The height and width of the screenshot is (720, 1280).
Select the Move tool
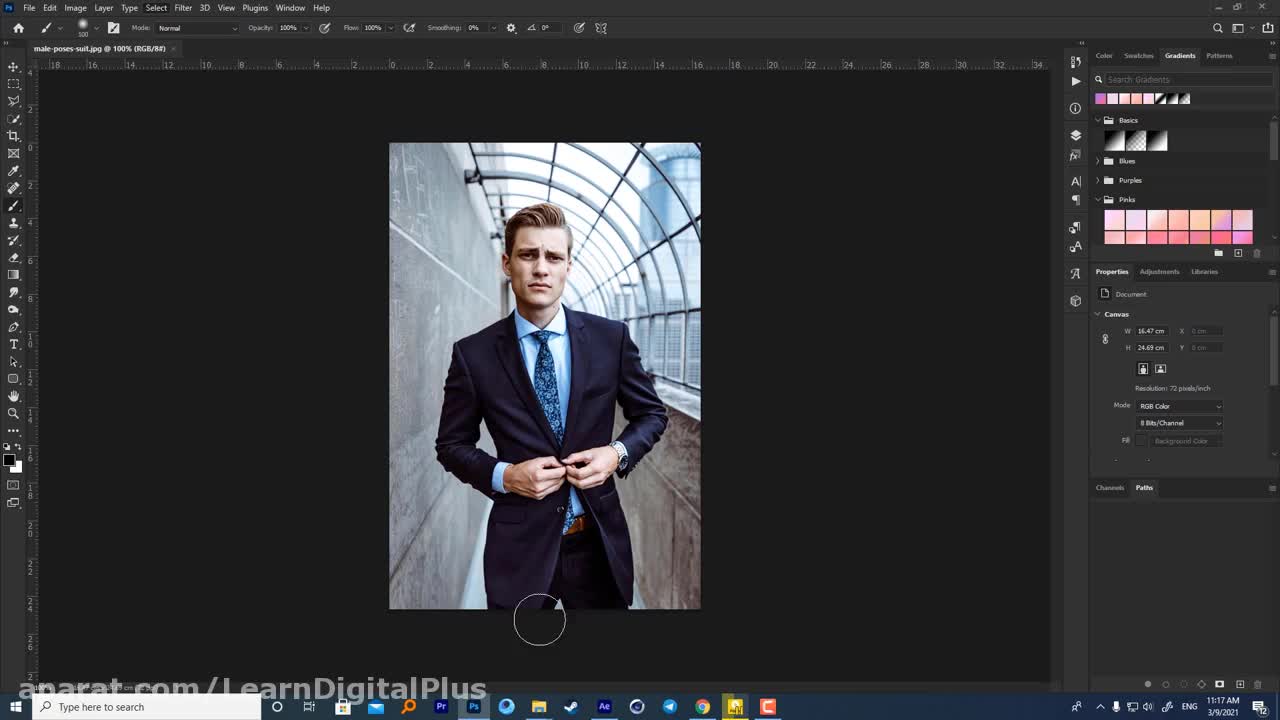14,66
